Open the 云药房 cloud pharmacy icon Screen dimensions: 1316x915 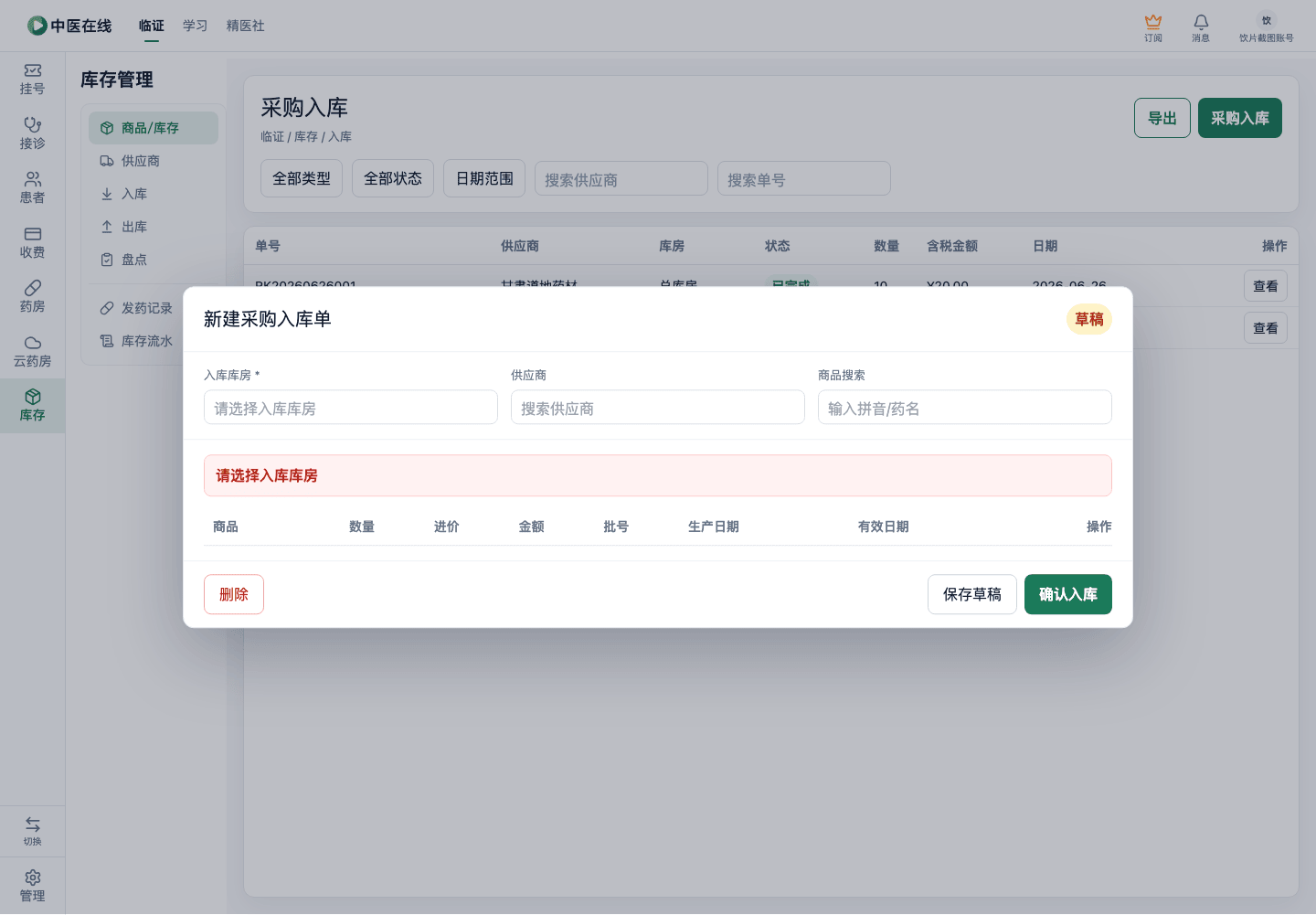(32, 352)
